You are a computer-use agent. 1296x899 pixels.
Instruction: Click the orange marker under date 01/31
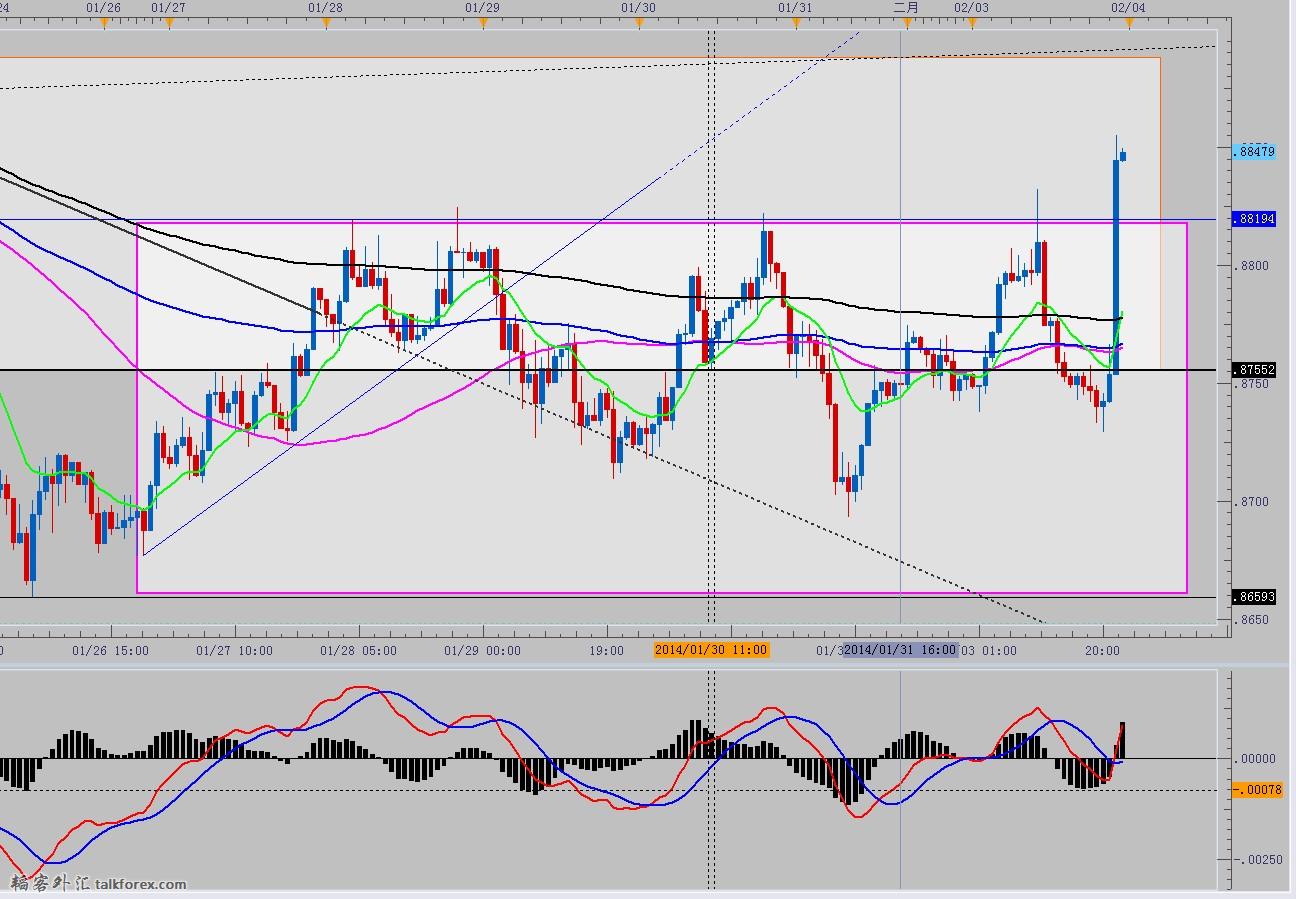pos(795,24)
